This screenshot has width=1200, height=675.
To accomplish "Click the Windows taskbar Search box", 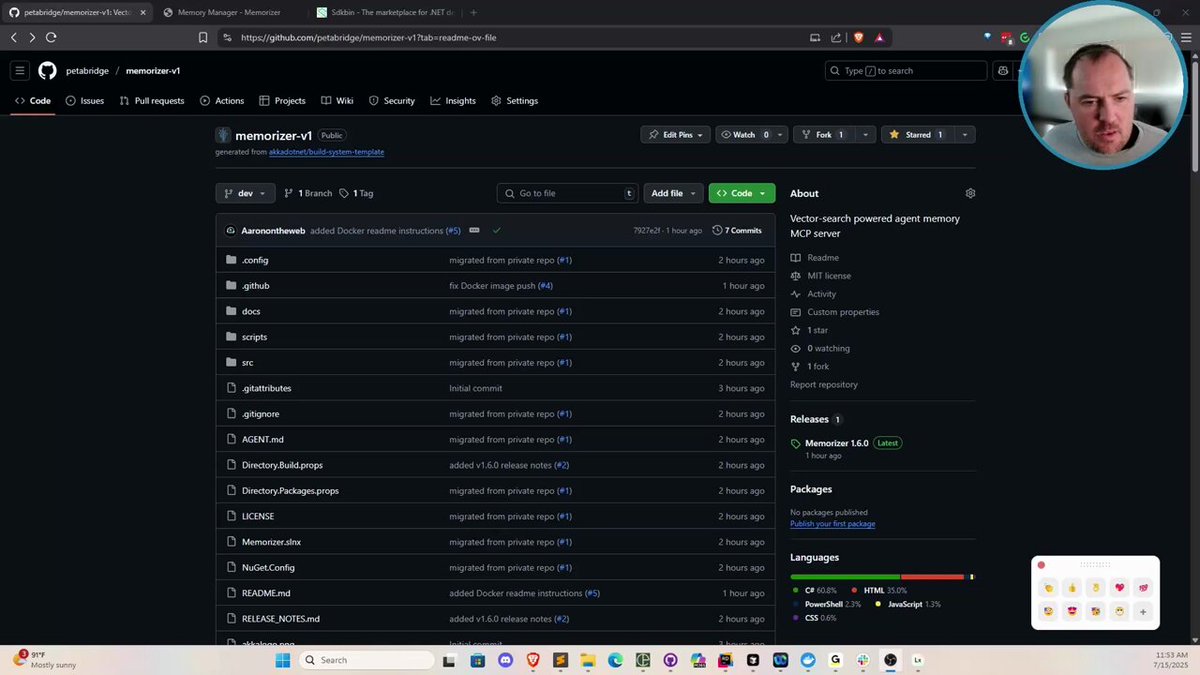I will 366,660.
